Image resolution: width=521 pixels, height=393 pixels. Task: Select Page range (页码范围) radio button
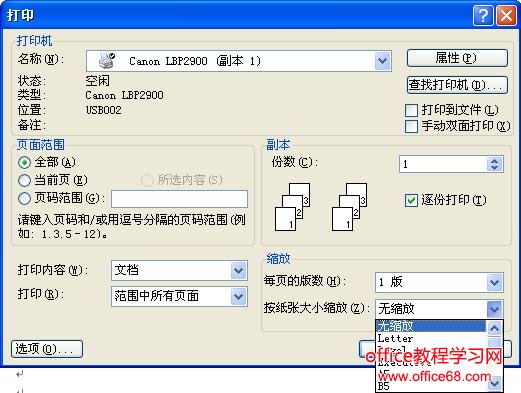(24, 198)
